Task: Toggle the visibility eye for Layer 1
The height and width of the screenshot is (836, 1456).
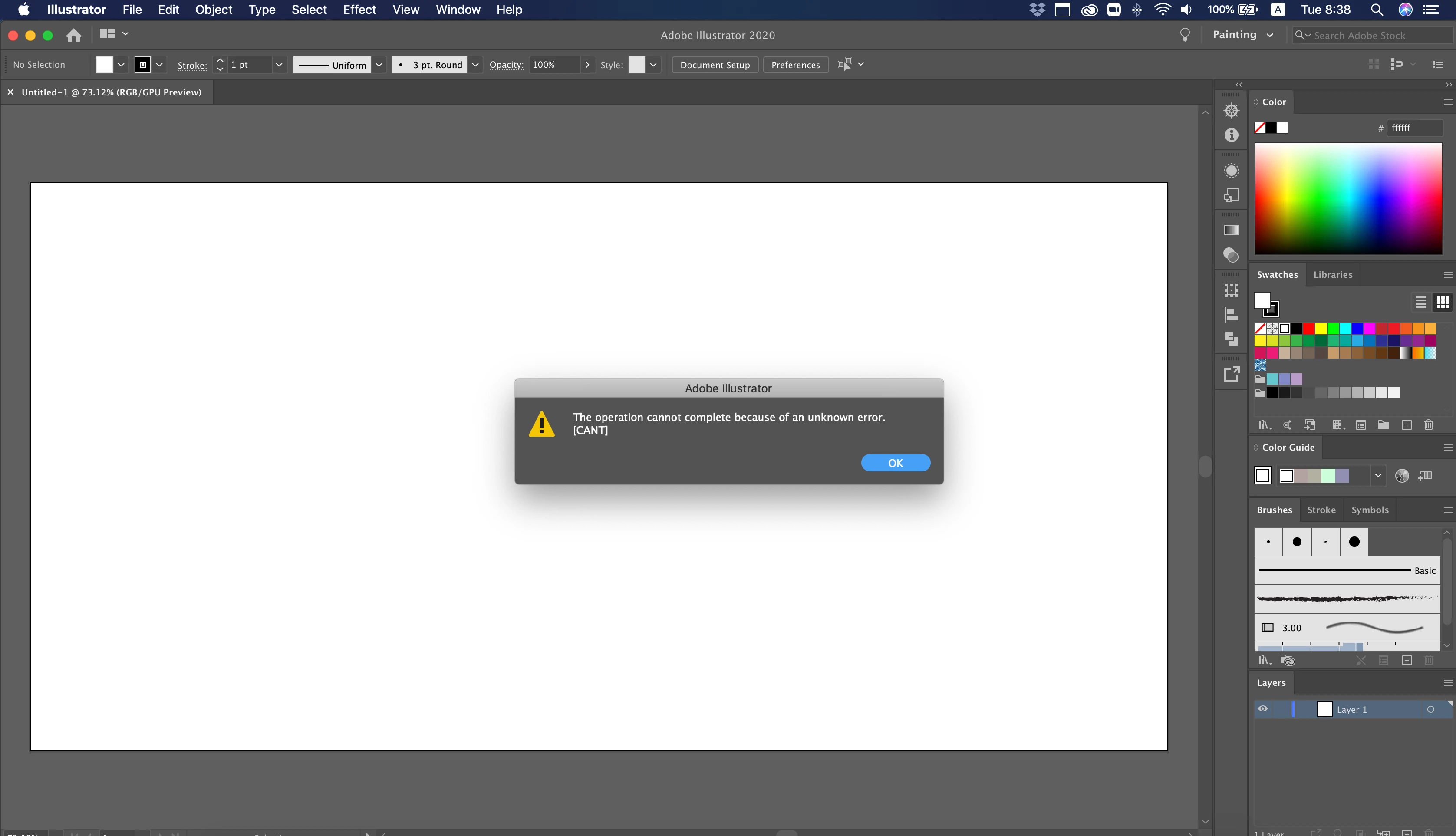Action: 1263,708
